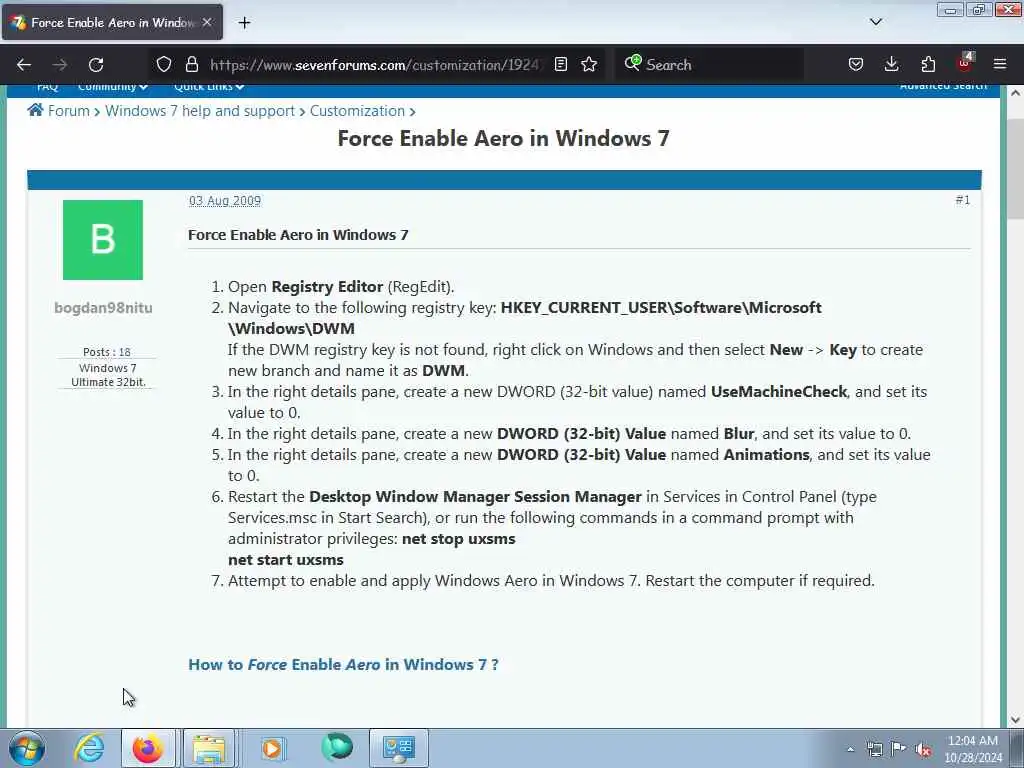Click the URL address field
The image size is (1024, 768).
click(x=375, y=65)
